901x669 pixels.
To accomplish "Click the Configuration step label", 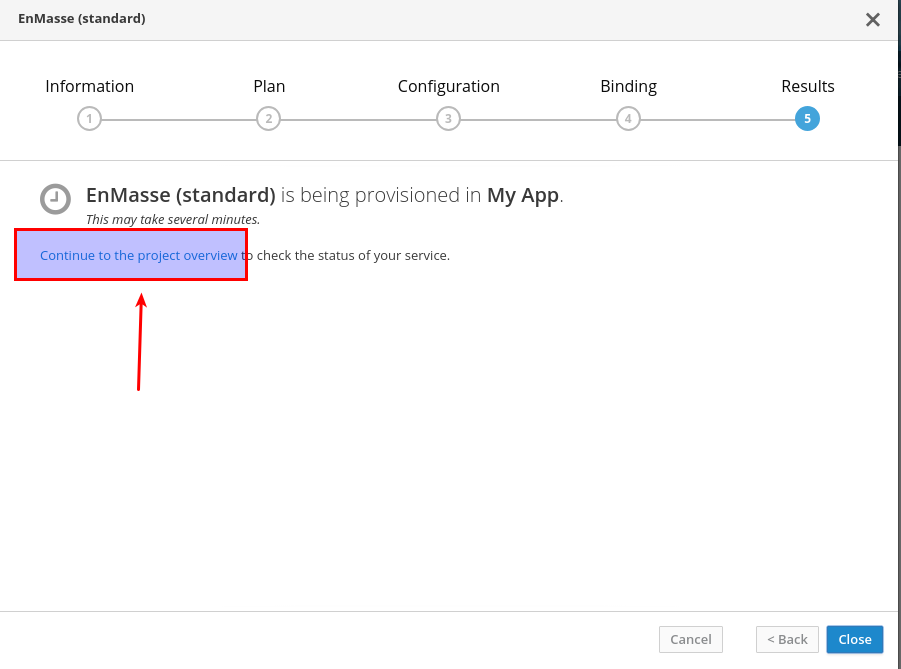I will tap(449, 86).
